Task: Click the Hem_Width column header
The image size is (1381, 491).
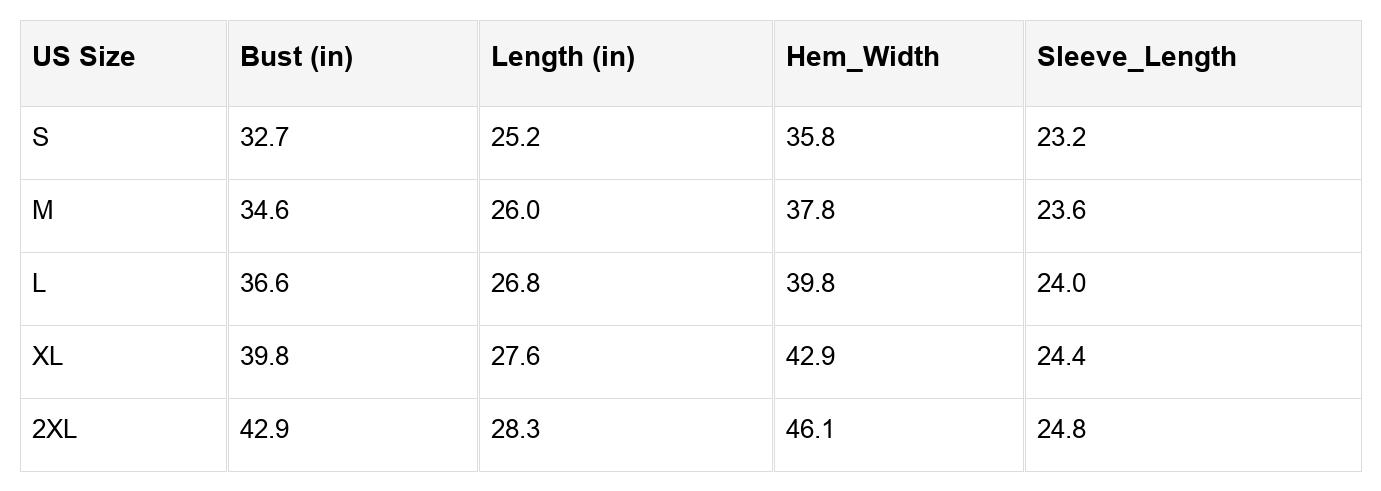Action: 862,57
